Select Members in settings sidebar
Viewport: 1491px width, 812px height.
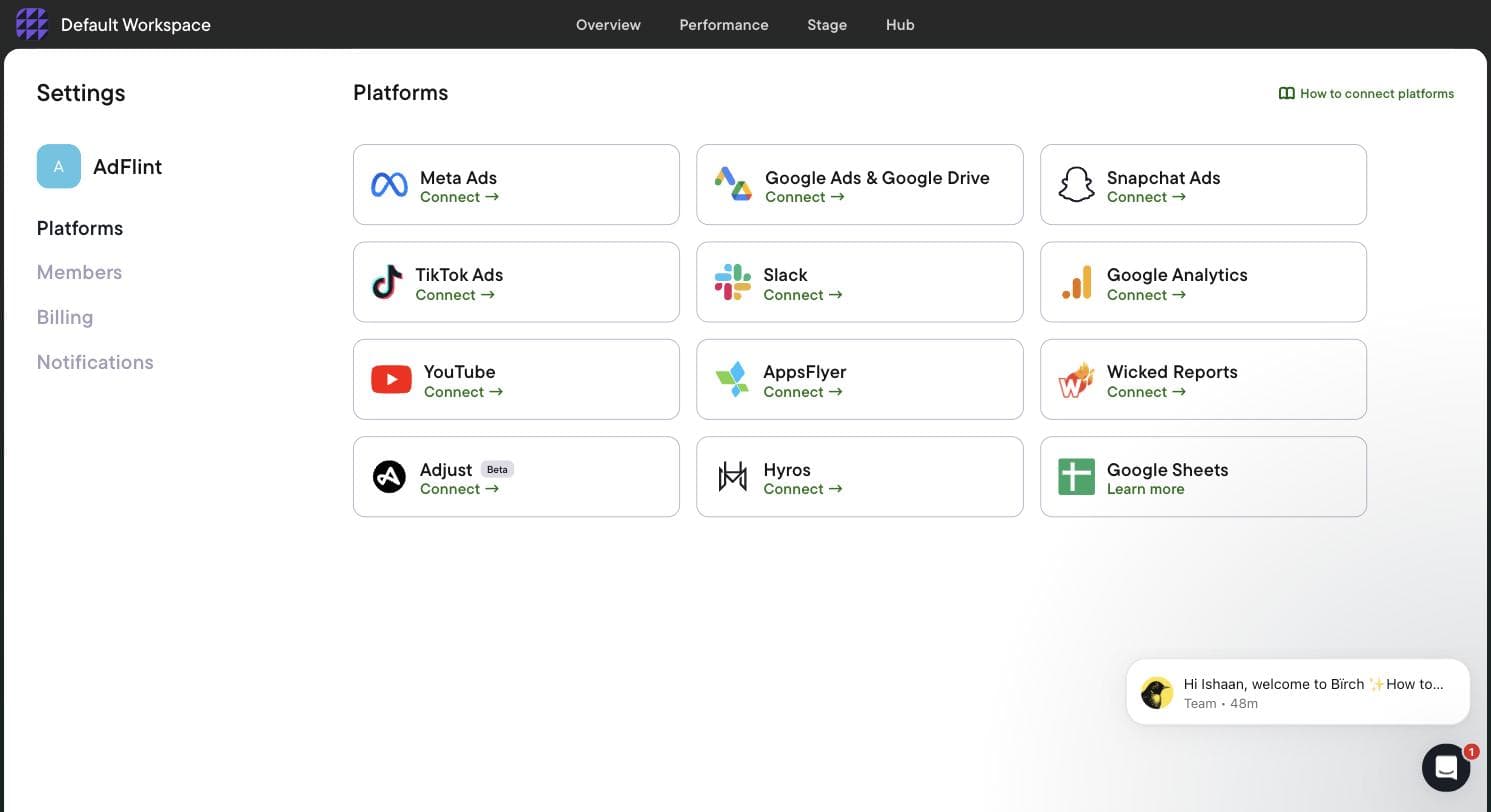coord(79,272)
